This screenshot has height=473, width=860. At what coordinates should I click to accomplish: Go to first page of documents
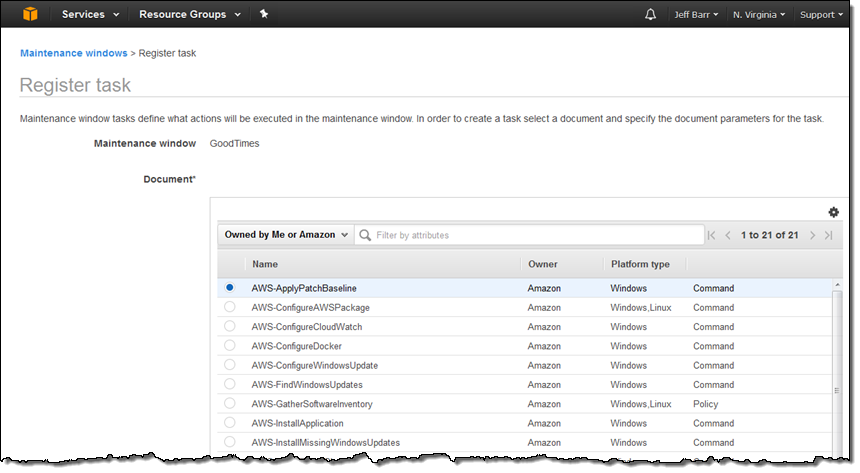click(x=711, y=236)
